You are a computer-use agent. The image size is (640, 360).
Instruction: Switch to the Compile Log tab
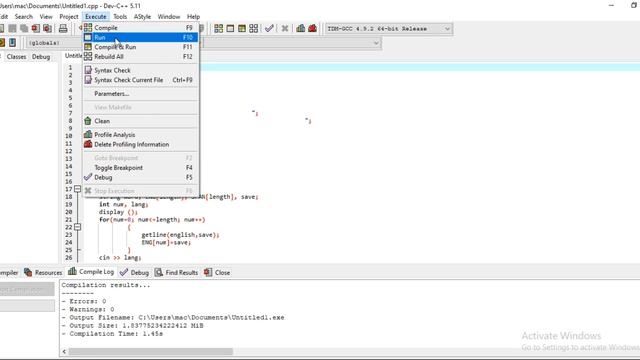pos(91,271)
